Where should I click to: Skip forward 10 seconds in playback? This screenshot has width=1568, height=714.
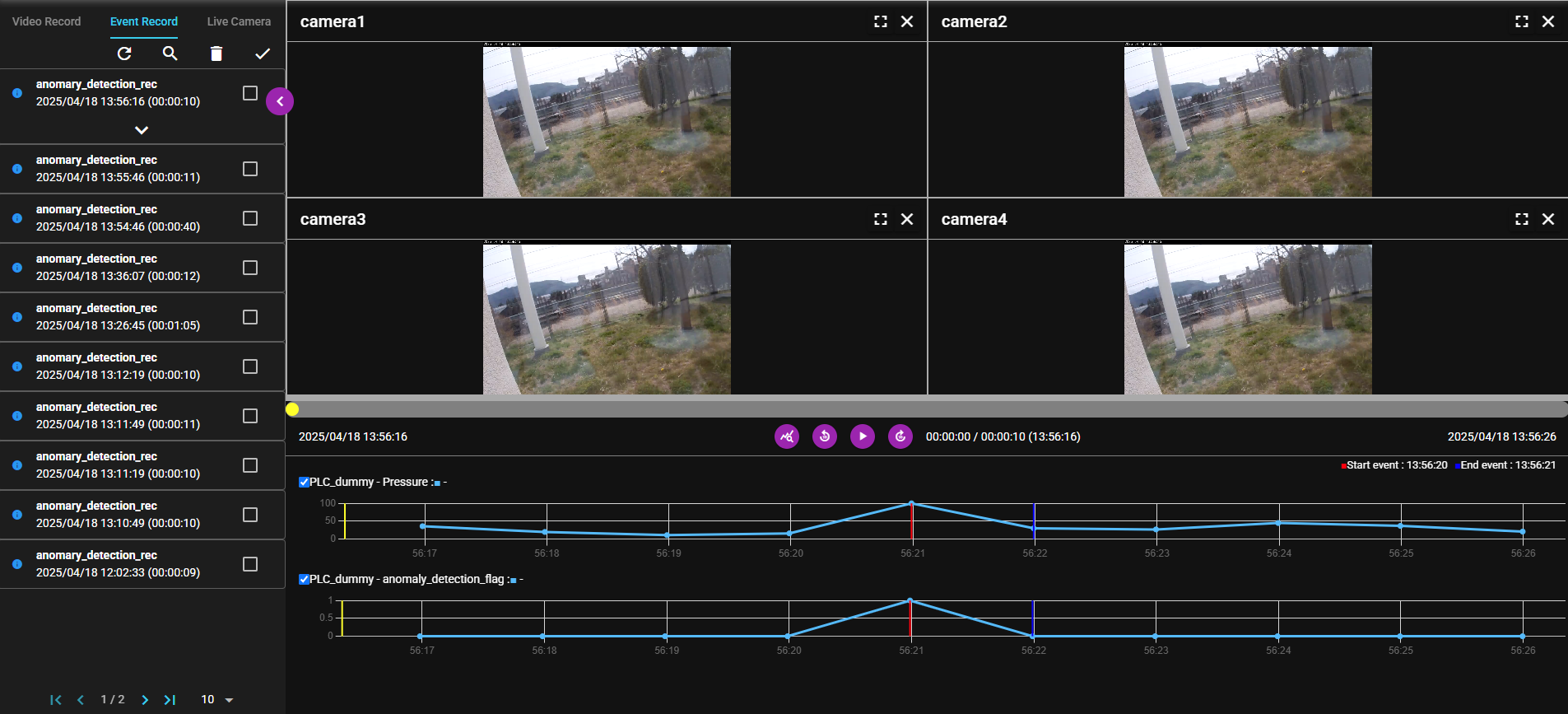click(x=900, y=436)
